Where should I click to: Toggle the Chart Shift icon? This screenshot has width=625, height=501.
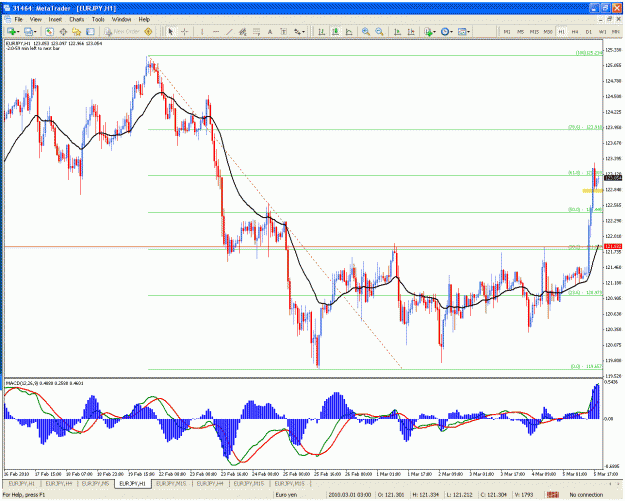coord(411,32)
